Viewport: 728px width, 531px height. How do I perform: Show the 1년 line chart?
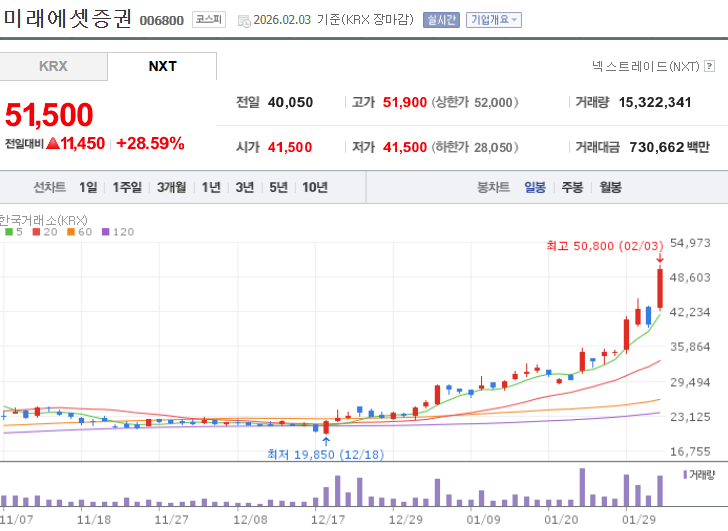click(x=211, y=187)
